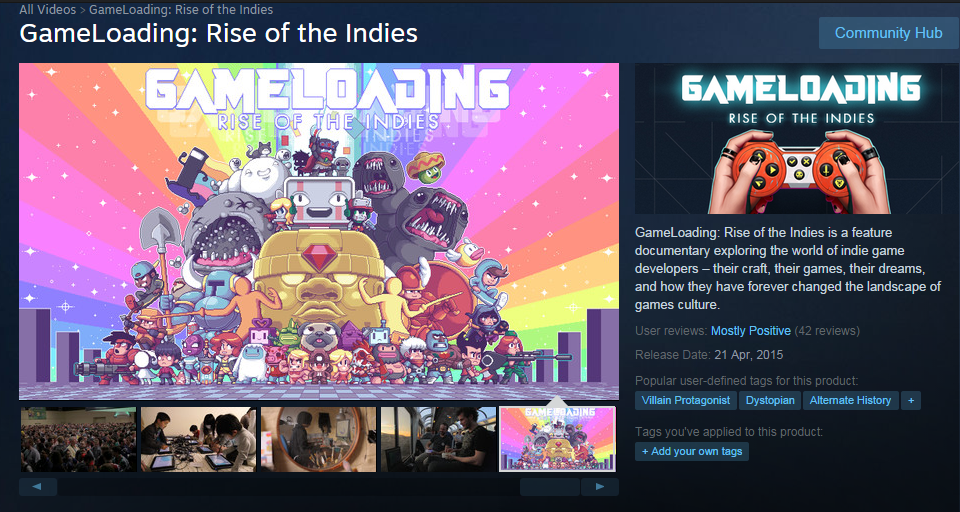The width and height of the screenshot is (960, 512).
Task: Click the plus button next to Alternate History
Action: pos(911,401)
